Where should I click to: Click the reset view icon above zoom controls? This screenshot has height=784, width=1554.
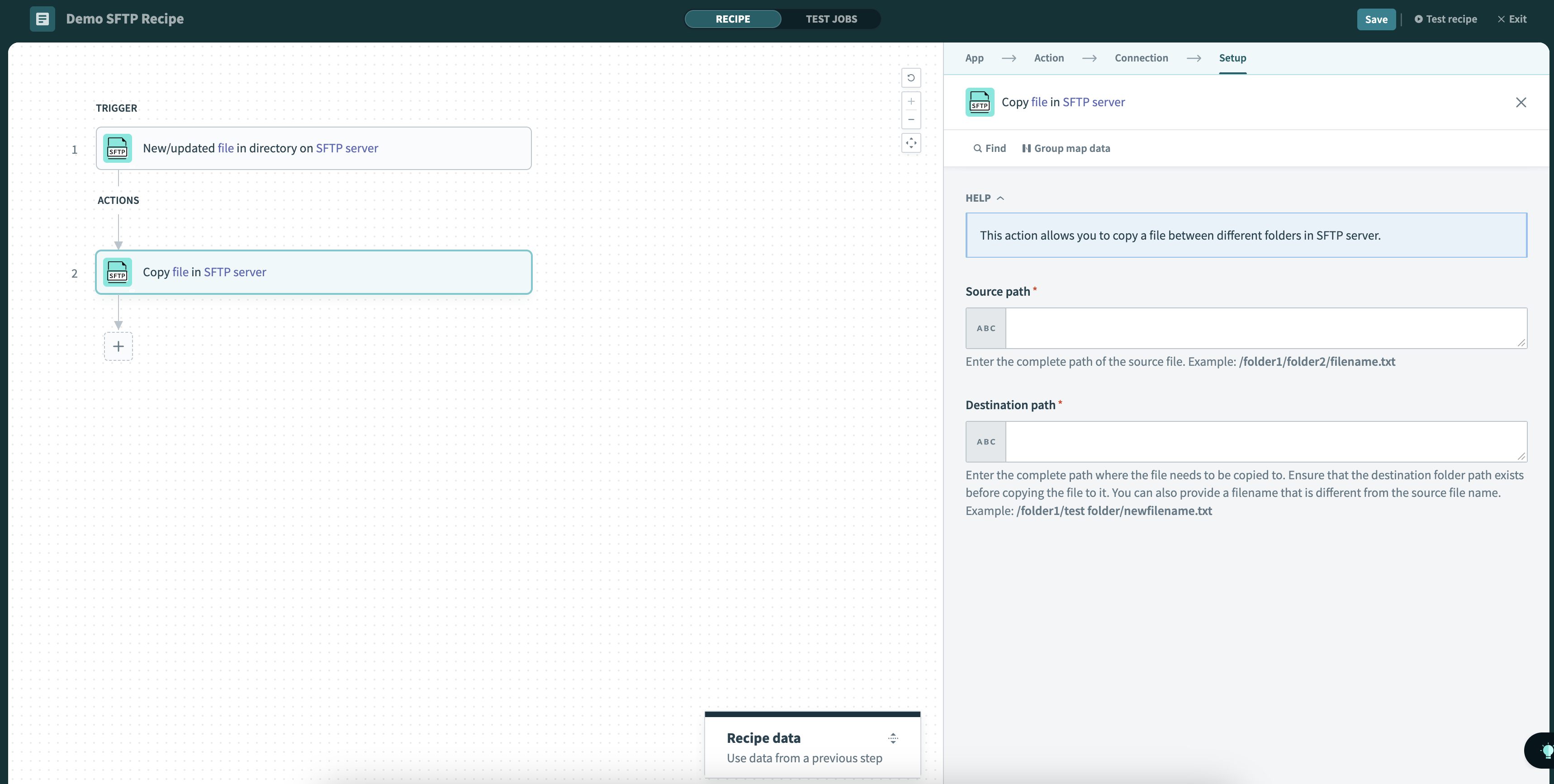click(911, 77)
